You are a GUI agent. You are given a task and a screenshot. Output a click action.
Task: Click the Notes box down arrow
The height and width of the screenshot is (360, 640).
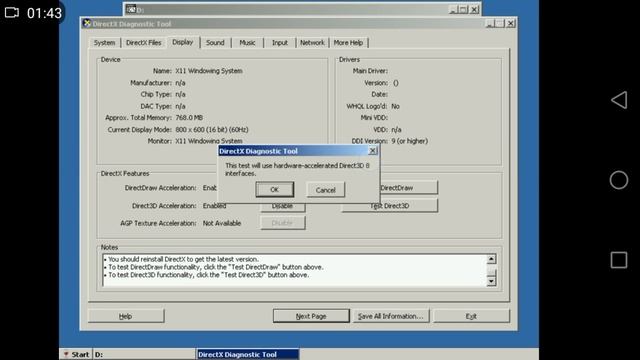pos(491,281)
